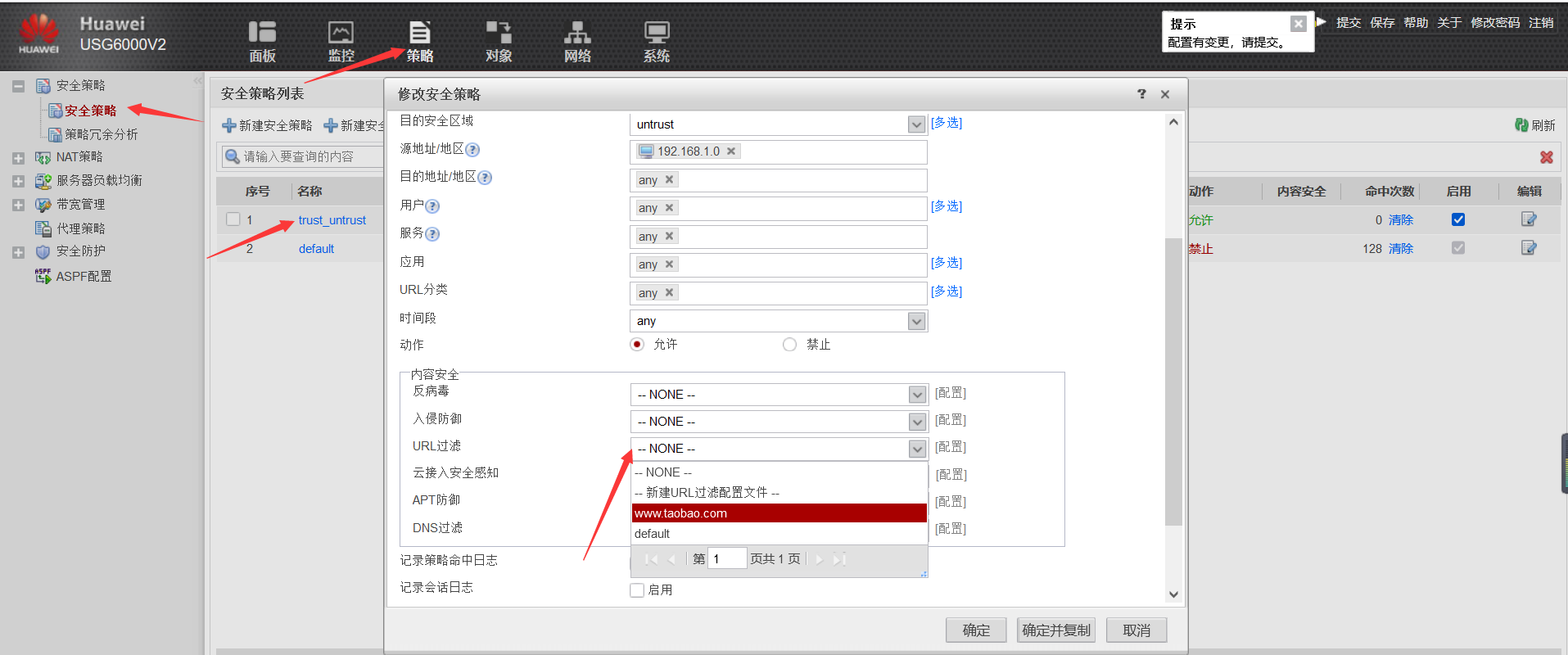The image size is (1568, 655).
Task: Click the 确定并复制 button
Action: point(1056,630)
